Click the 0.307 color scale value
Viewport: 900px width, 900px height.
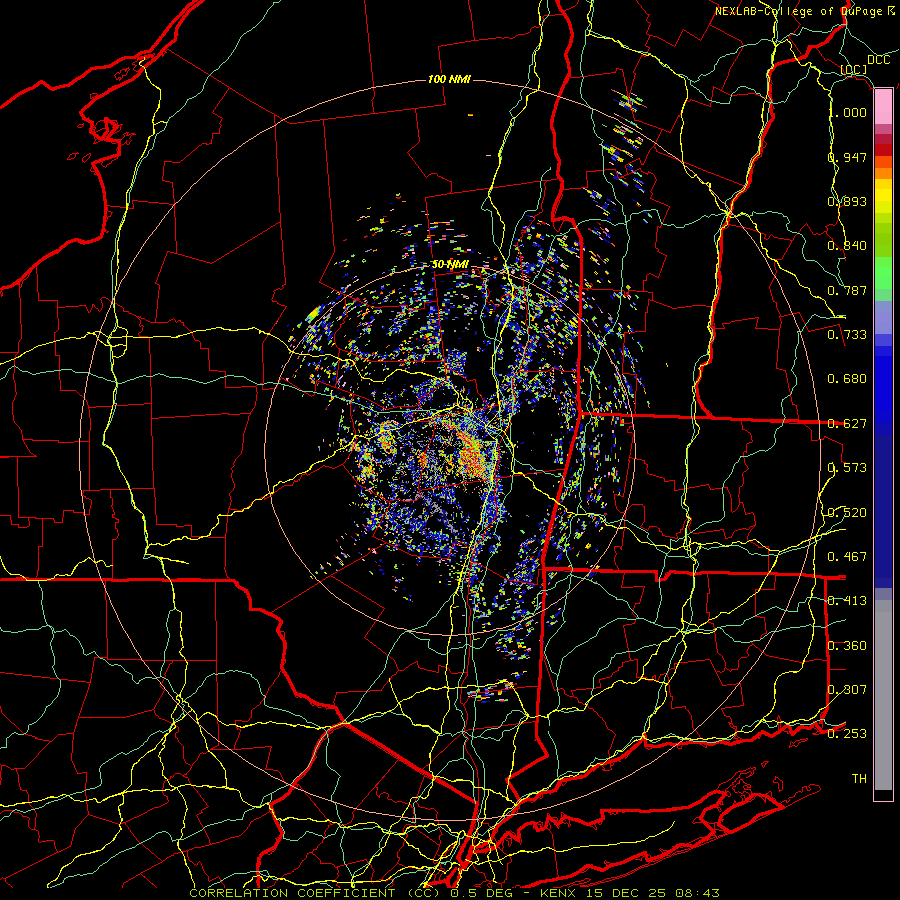tap(847, 690)
